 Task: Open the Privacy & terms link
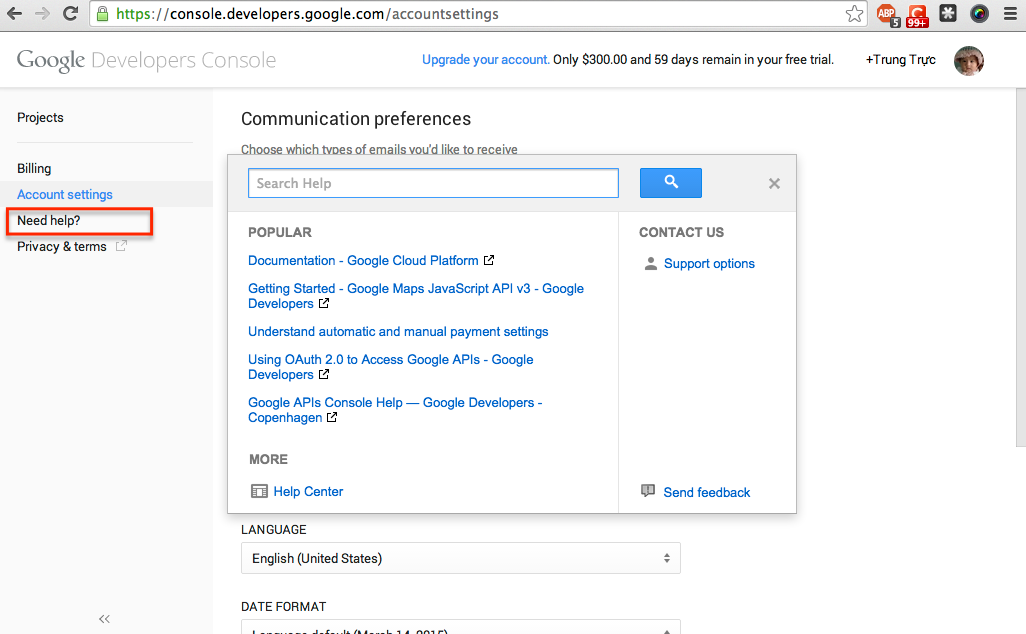click(62, 247)
